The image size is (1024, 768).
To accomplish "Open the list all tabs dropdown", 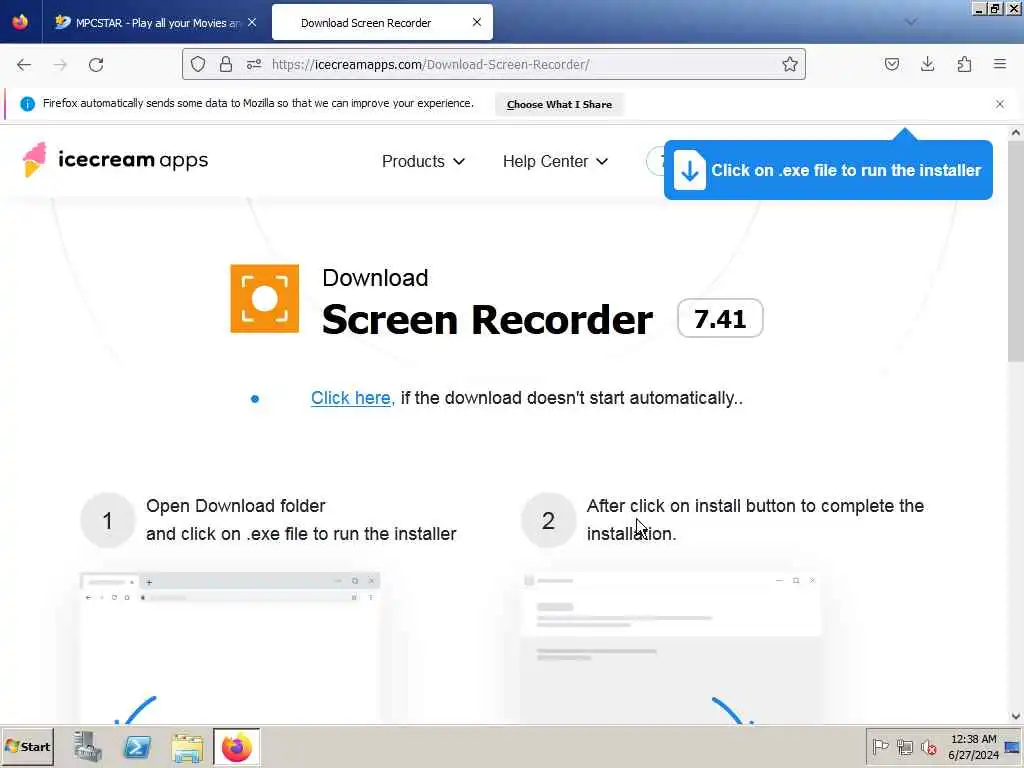I will pyautogui.click(x=911, y=22).
